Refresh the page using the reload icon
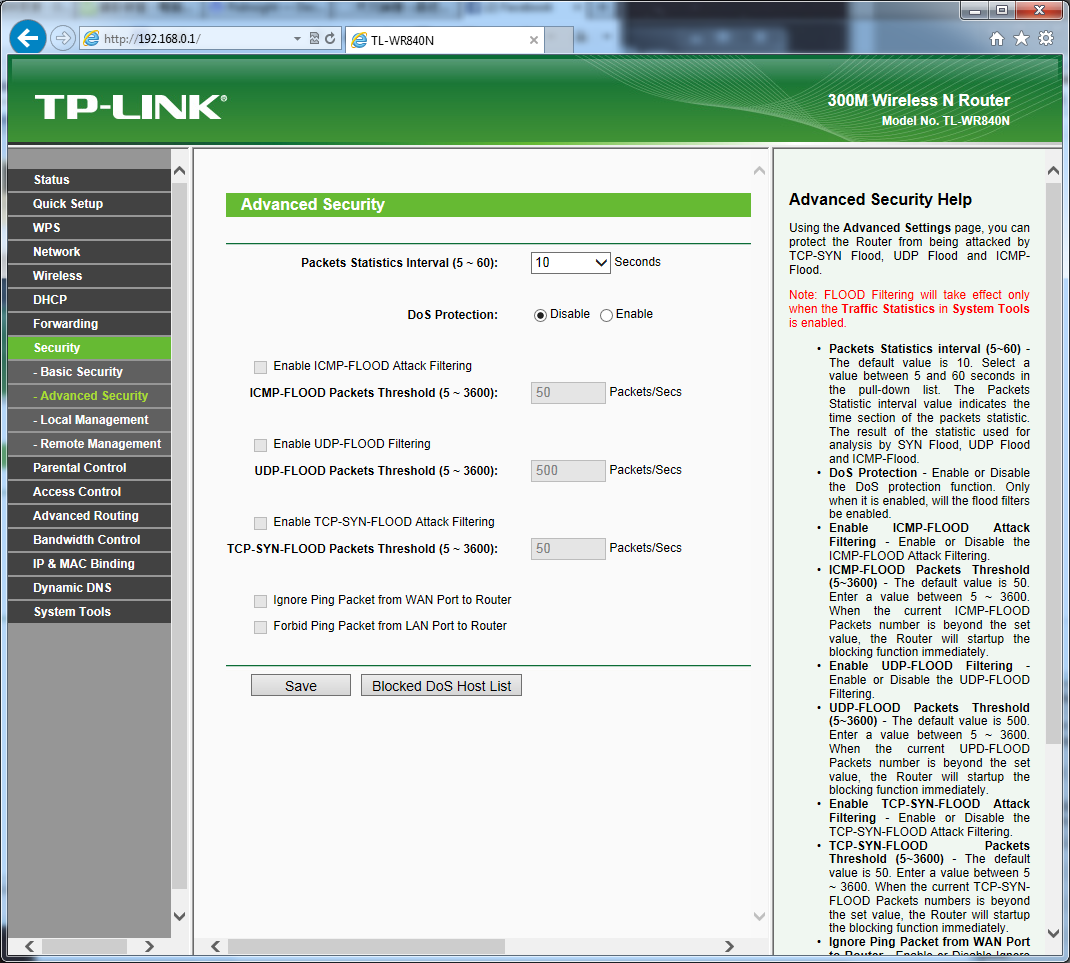This screenshot has height=963, width=1070. tap(330, 39)
